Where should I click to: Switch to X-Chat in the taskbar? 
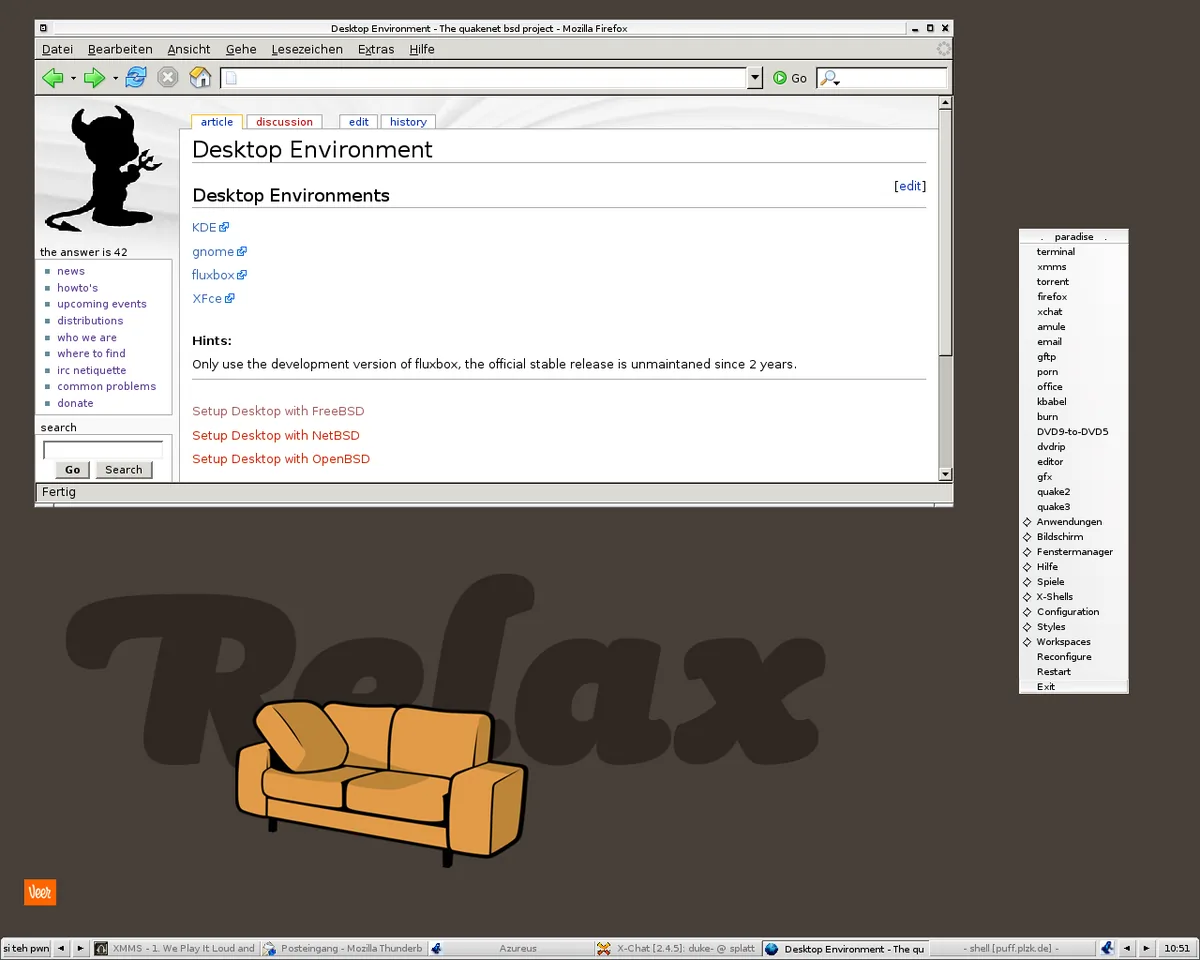coord(677,948)
